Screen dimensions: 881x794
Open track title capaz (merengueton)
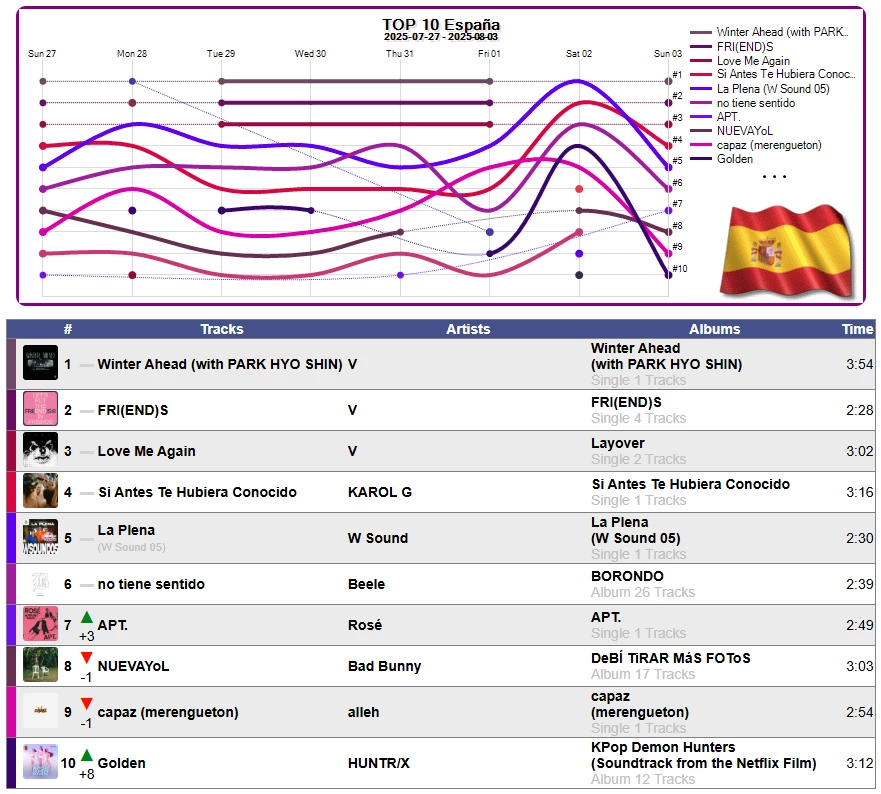click(167, 712)
